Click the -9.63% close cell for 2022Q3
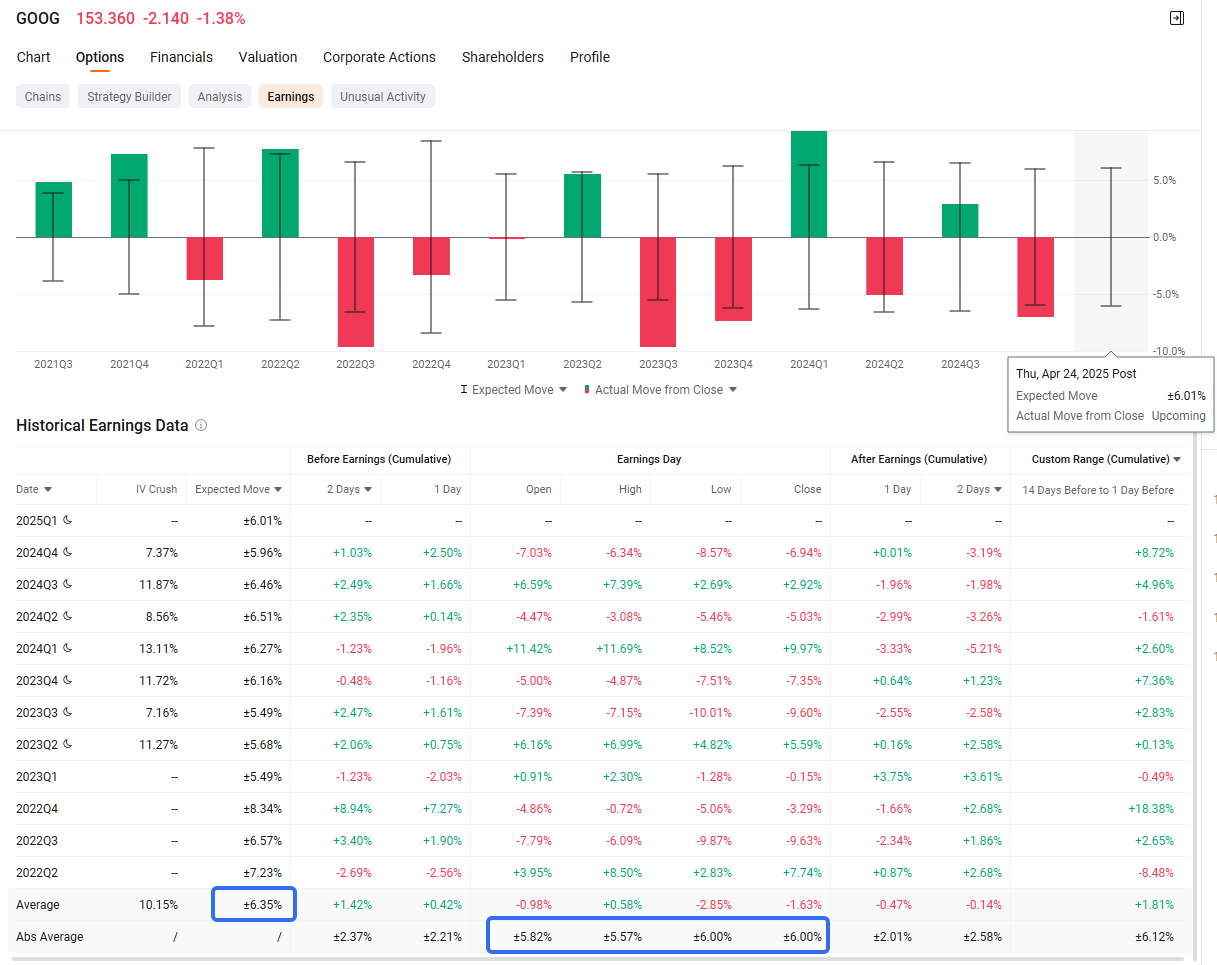The width and height of the screenshot is (1217, 965). pyautogui.click(x=802, y=841)
